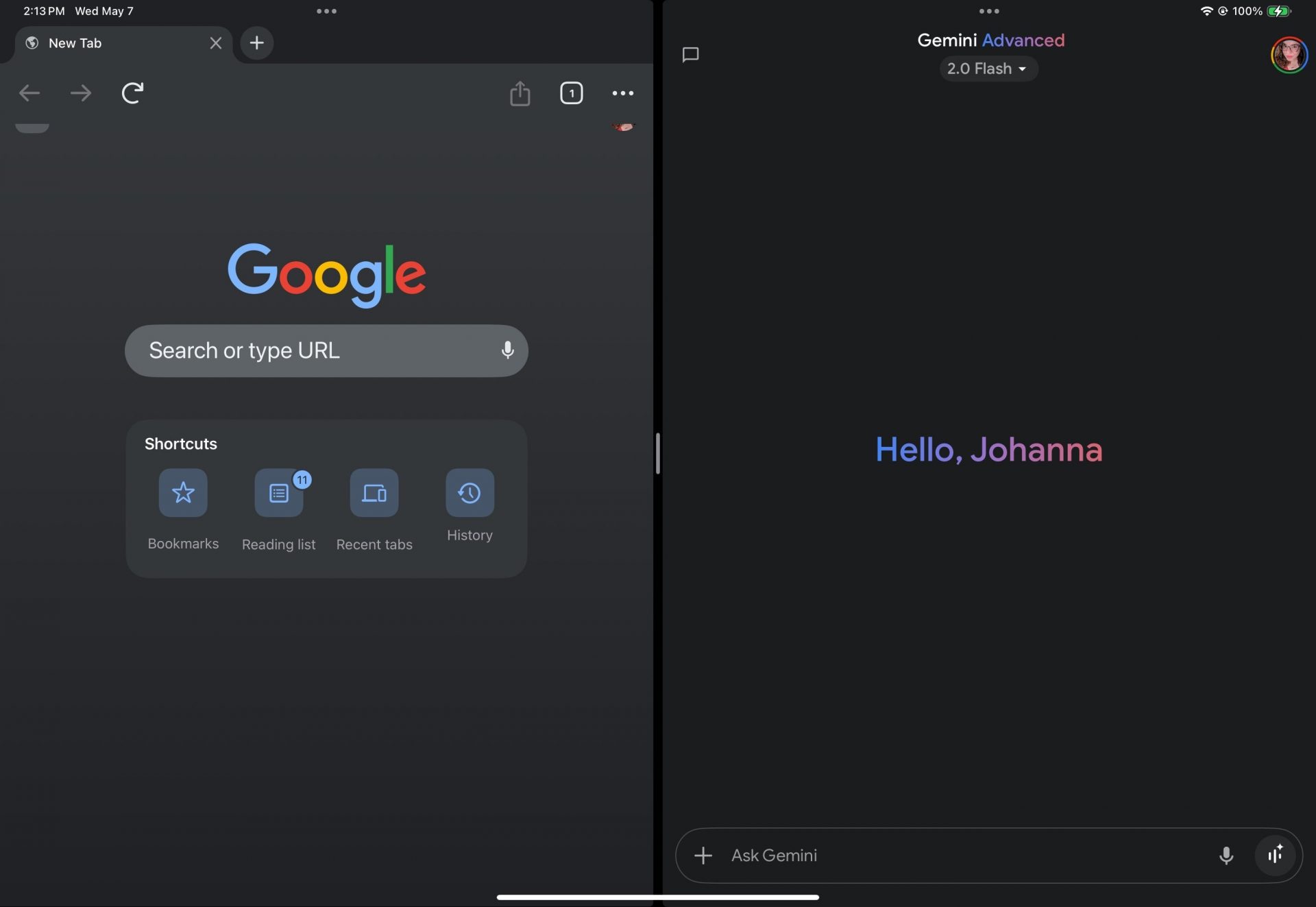Image resolution: width=1316 pixels, height=907 pixels.
Task: Open the Recent tabs shortcut
Action: [x=374, y=492]
